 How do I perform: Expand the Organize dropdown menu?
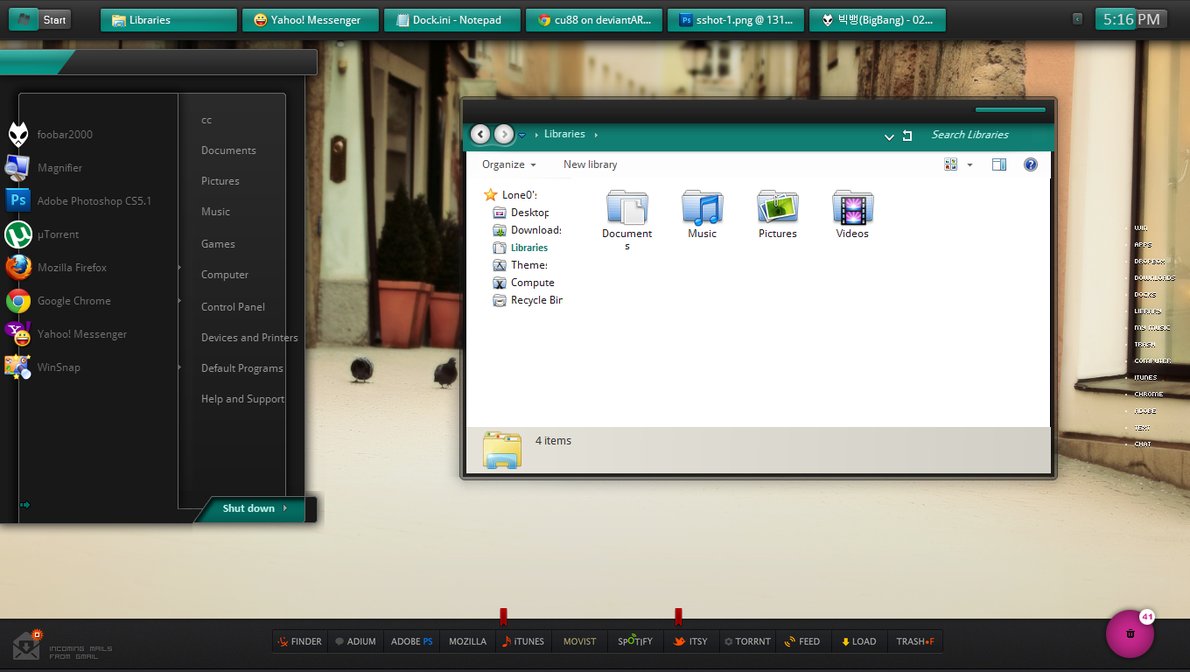pyautogui.click(x=508, y=165)
